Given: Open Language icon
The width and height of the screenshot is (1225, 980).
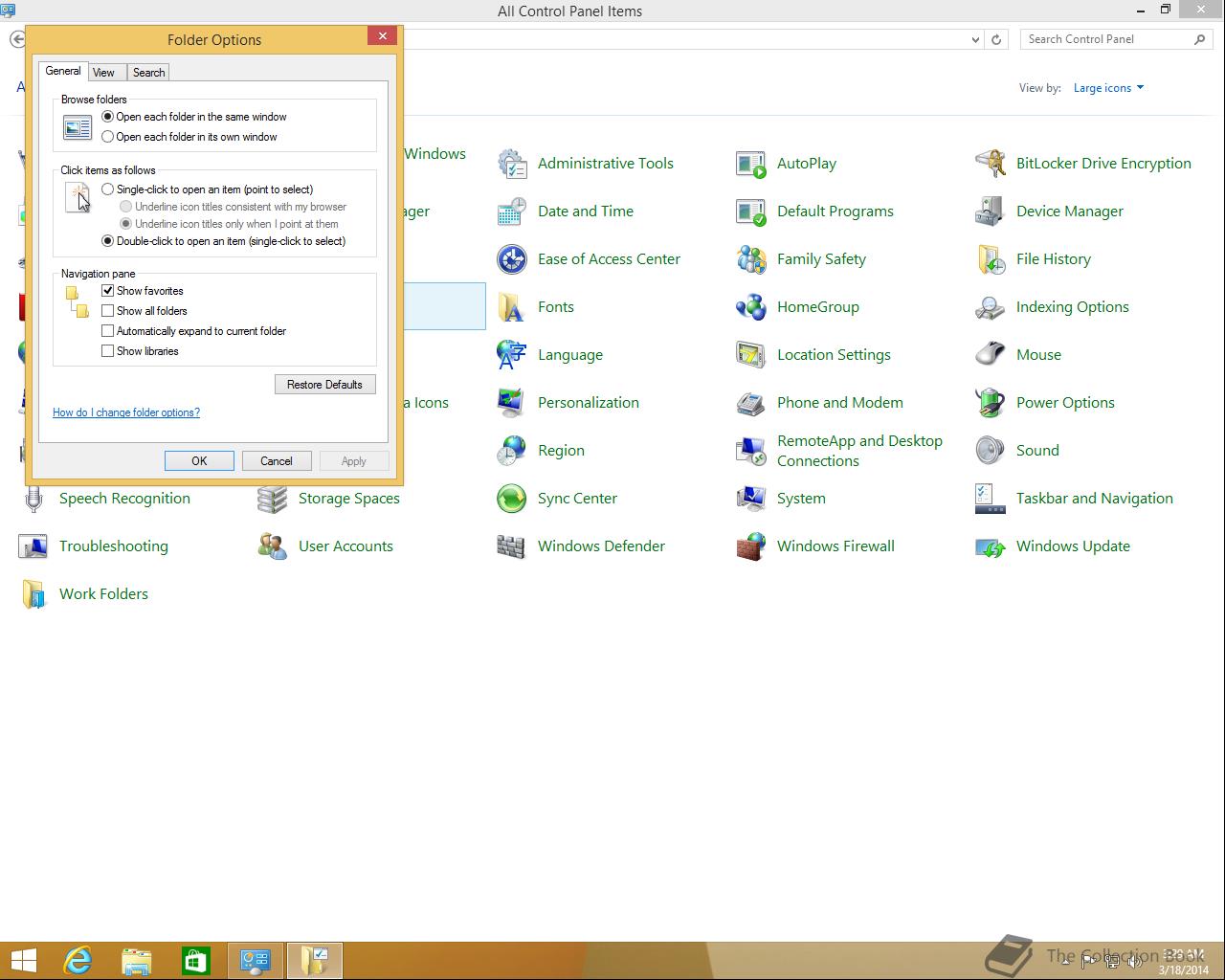Looking at the screenshot, I should click(512, 355).
